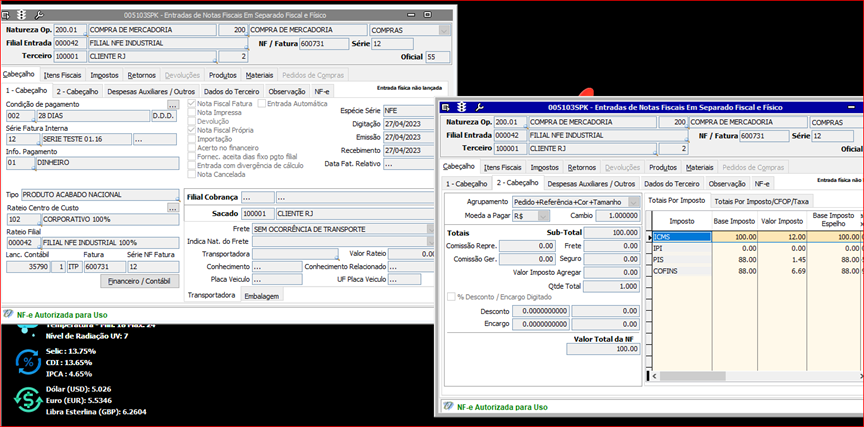This screenshot has height=427, width=864.
Task: Click the Valor Total da NF field
Action: pos(603,349)
